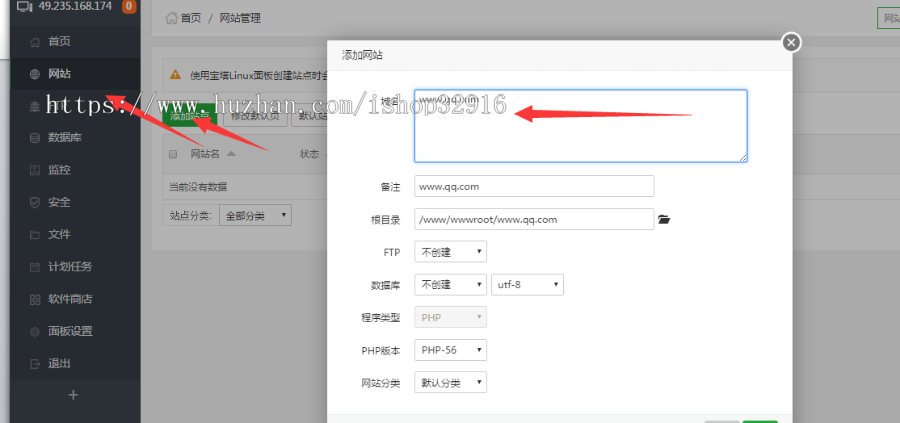This screenshot has width=900, height=423.
Task: Click the server IP 49.235.168.174
Action: (75, 6)
